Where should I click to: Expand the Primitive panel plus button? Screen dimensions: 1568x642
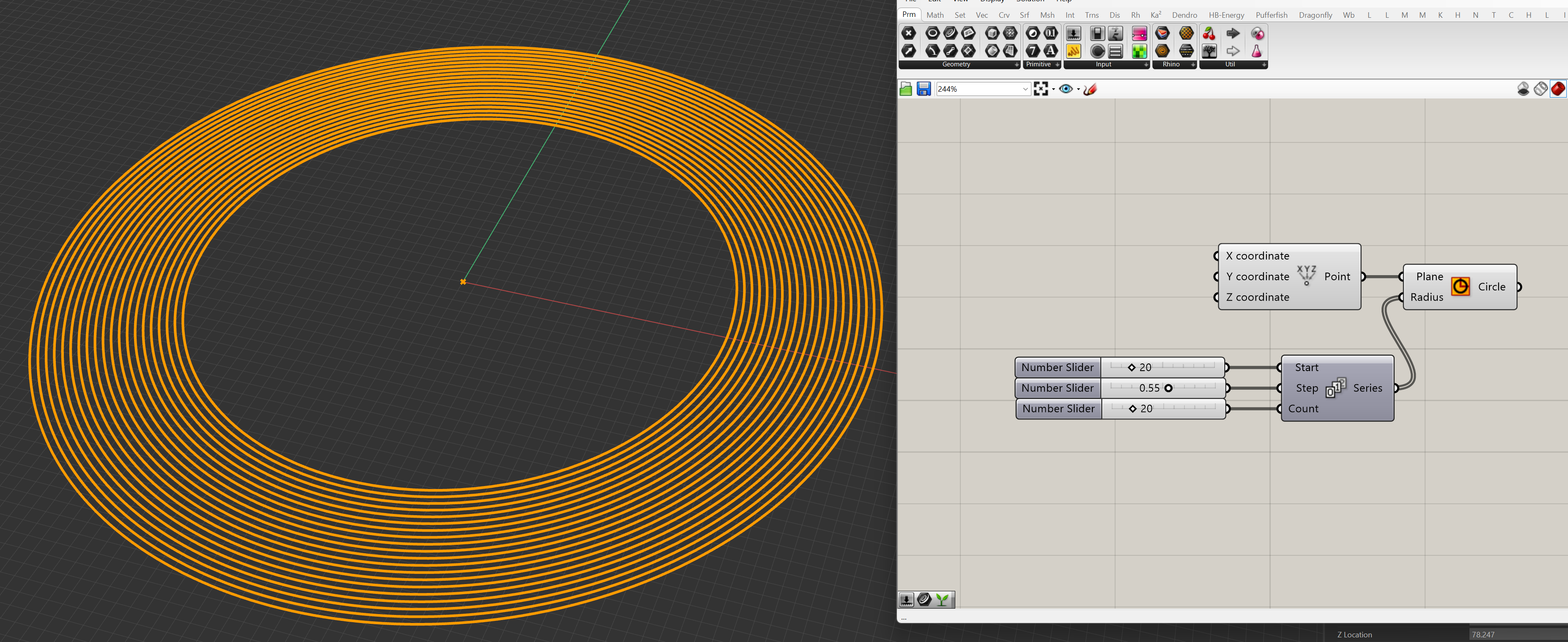click(1057, 65)
